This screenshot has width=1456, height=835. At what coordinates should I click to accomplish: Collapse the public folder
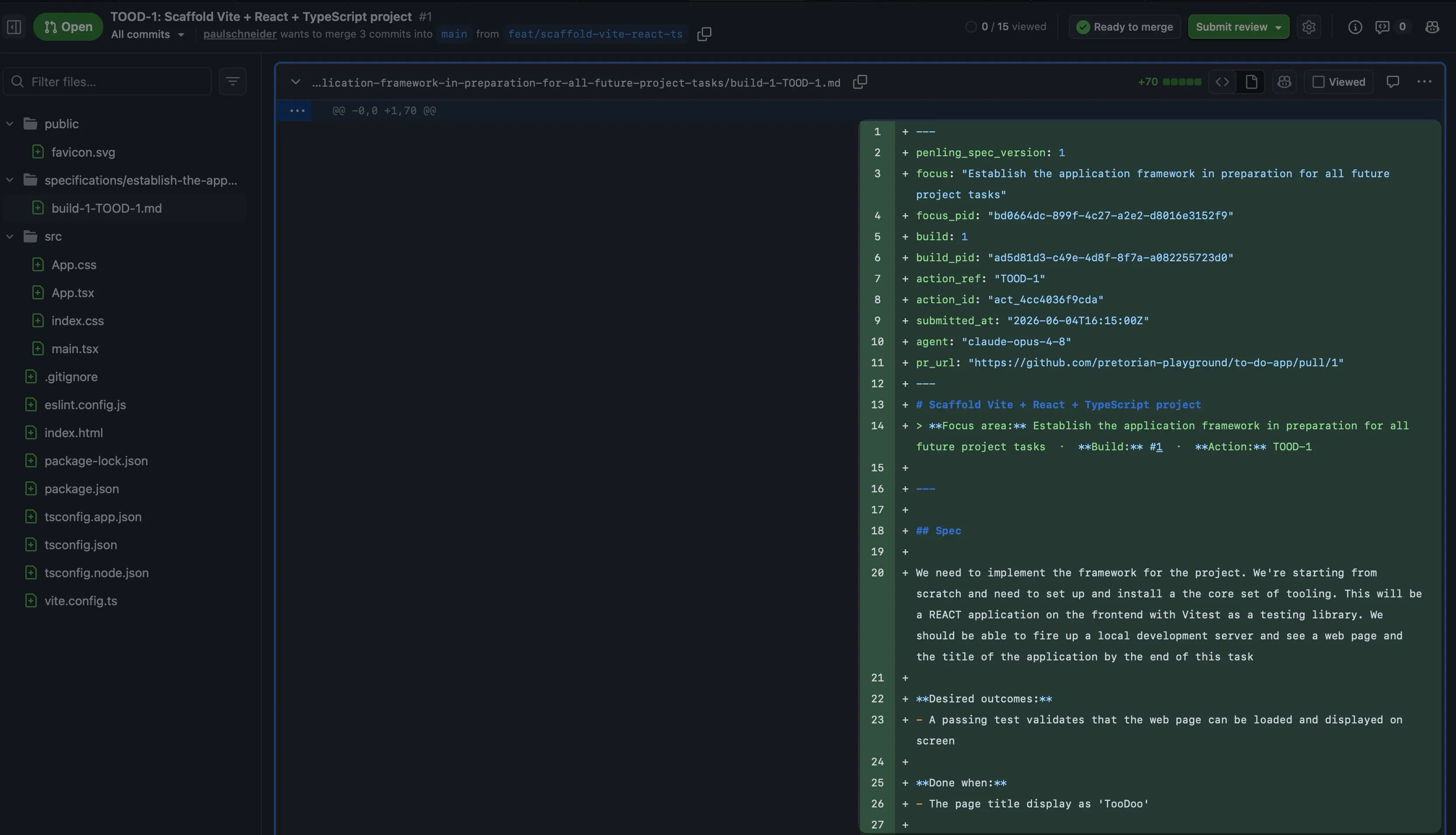[10, 124]
